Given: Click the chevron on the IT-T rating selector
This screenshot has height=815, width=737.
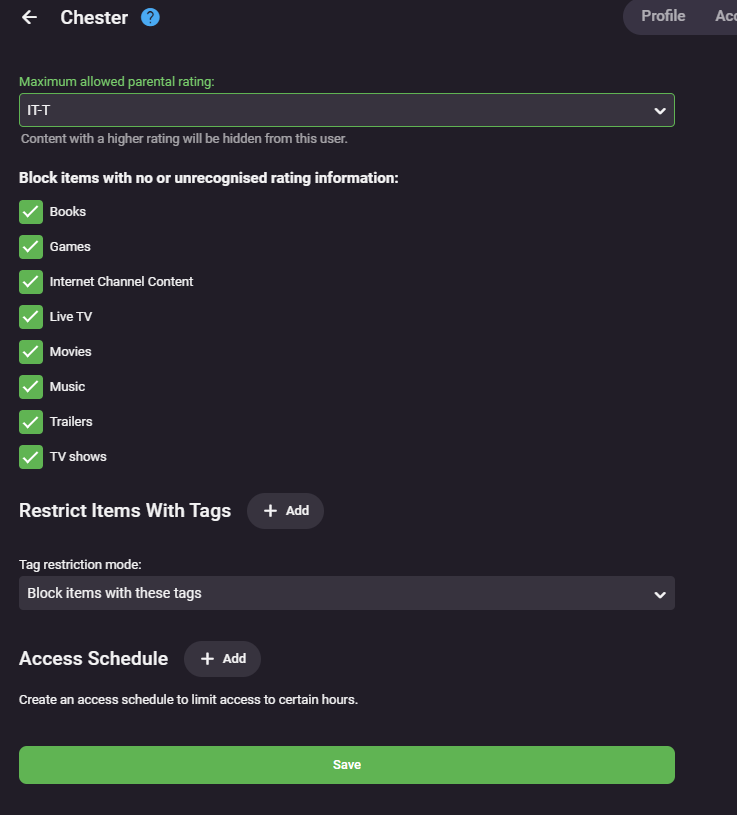Looking at the screenshot, I should click(x=660, y=111).
